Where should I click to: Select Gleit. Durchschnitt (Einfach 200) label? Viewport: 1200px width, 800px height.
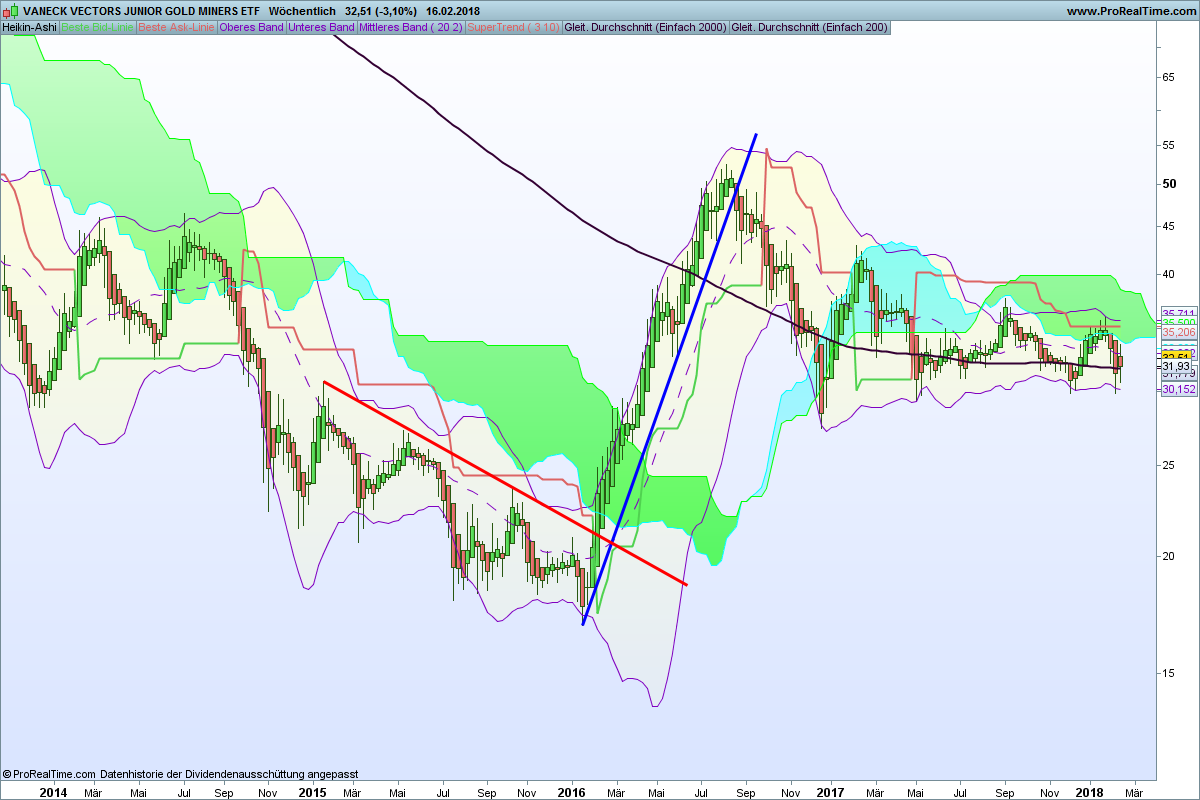pos(809,27)
